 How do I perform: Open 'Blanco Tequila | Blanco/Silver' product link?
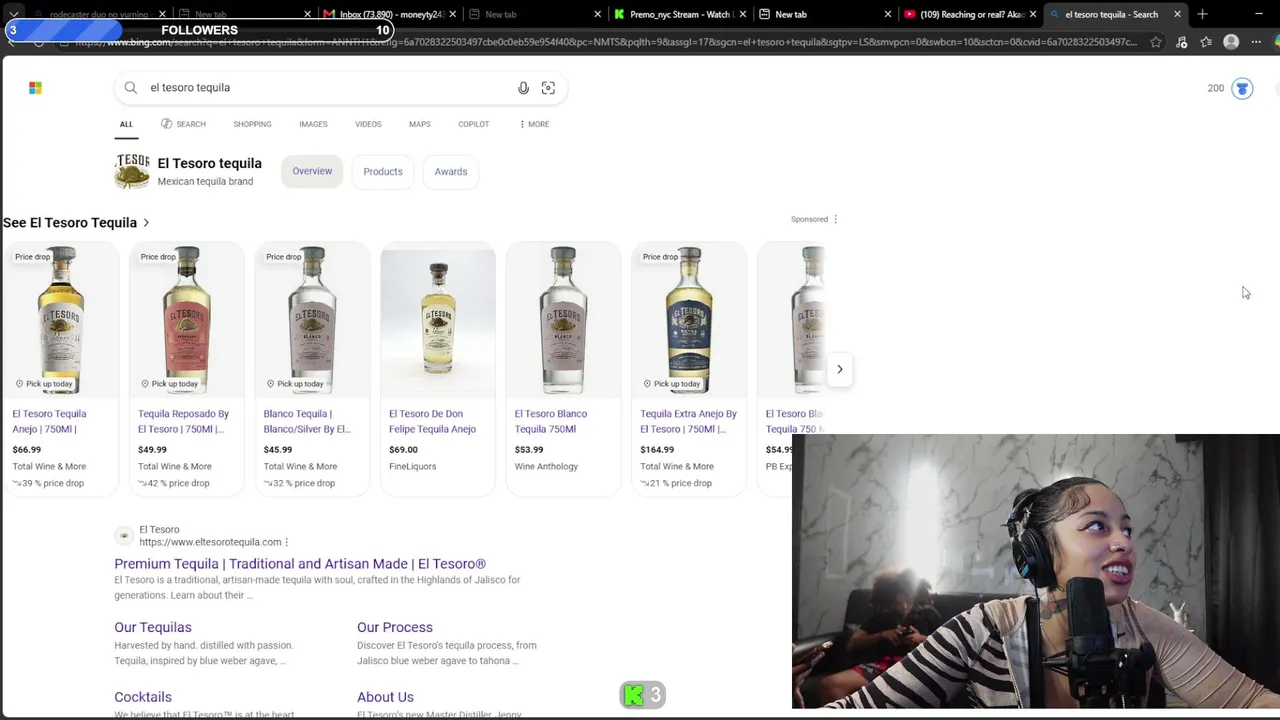click(x=307, y=421)
